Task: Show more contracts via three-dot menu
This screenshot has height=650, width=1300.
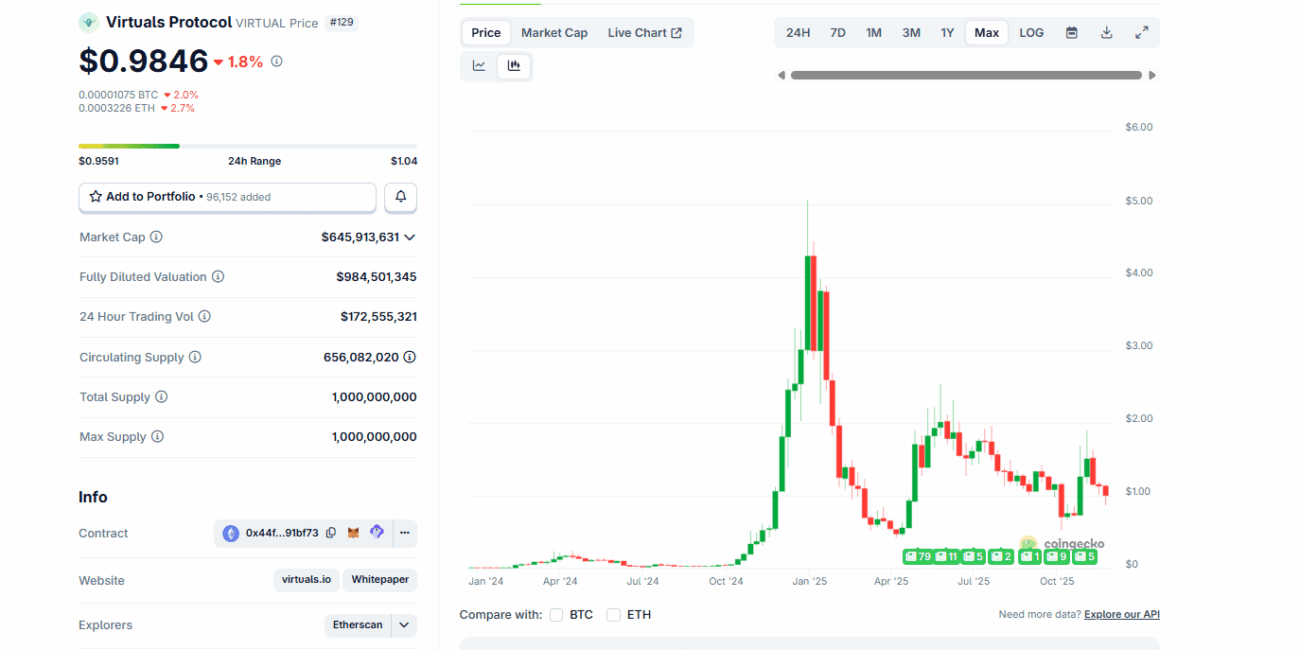Action: pos(404,533)
